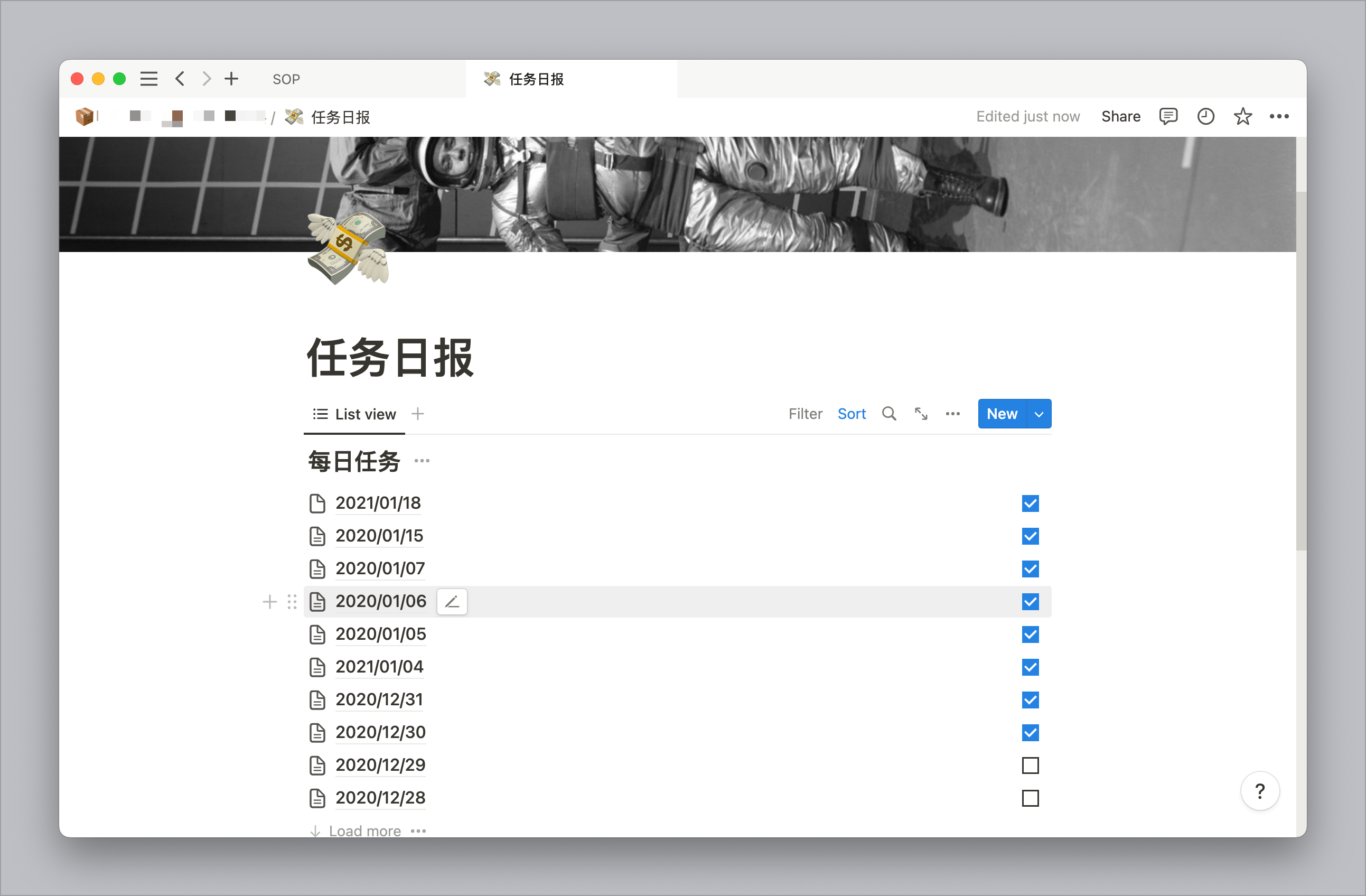This screenshot has height=896, width=1366.
Task: Uncheck the 2021/01/04 checkbox
Action: click(1030, 667)
